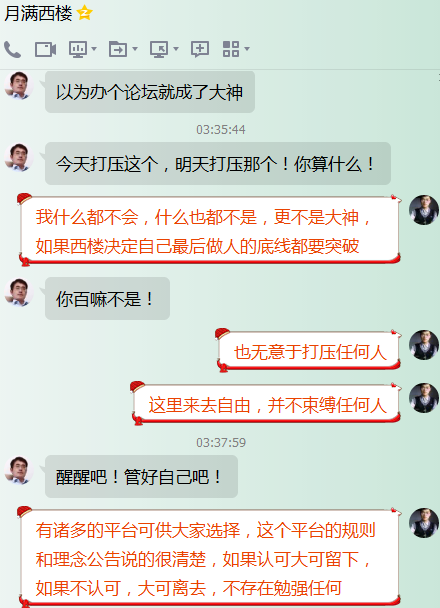
Task: Open the remote desktop control icon
Action: pyautogui.click(x=159, y=50)
